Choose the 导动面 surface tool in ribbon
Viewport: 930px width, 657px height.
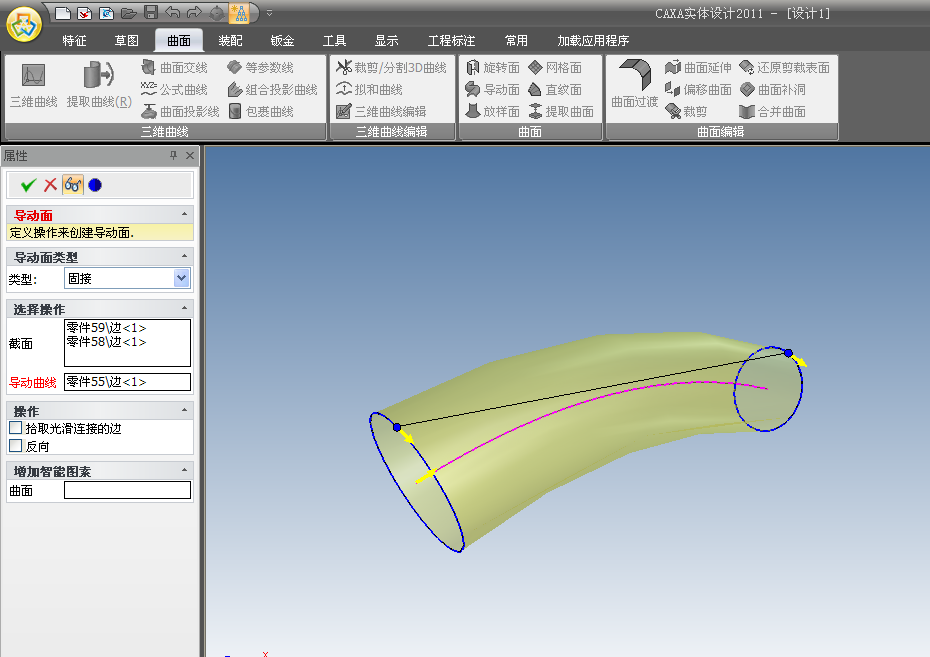pos(493,90)
